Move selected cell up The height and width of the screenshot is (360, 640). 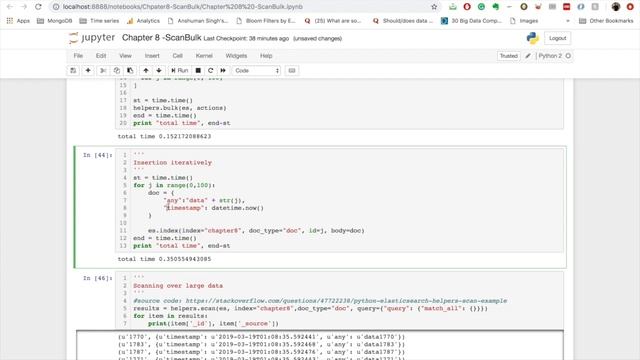[x=146, y=71]
